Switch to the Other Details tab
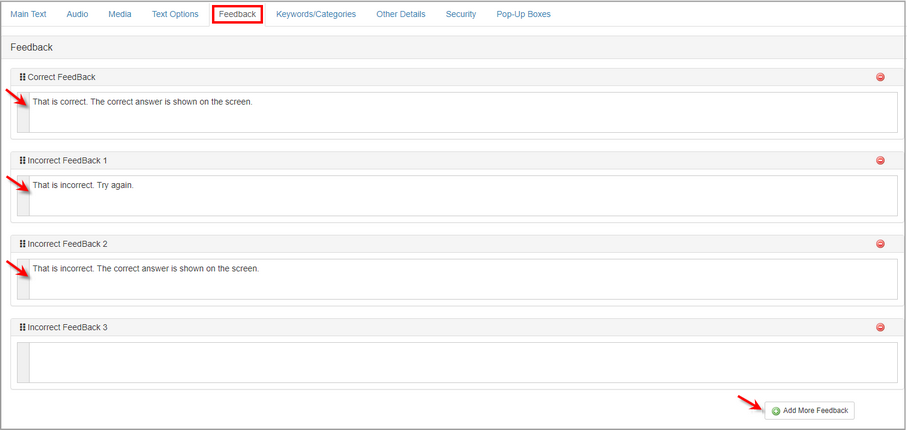Viewport: 907px width, 430px height. 400,14
